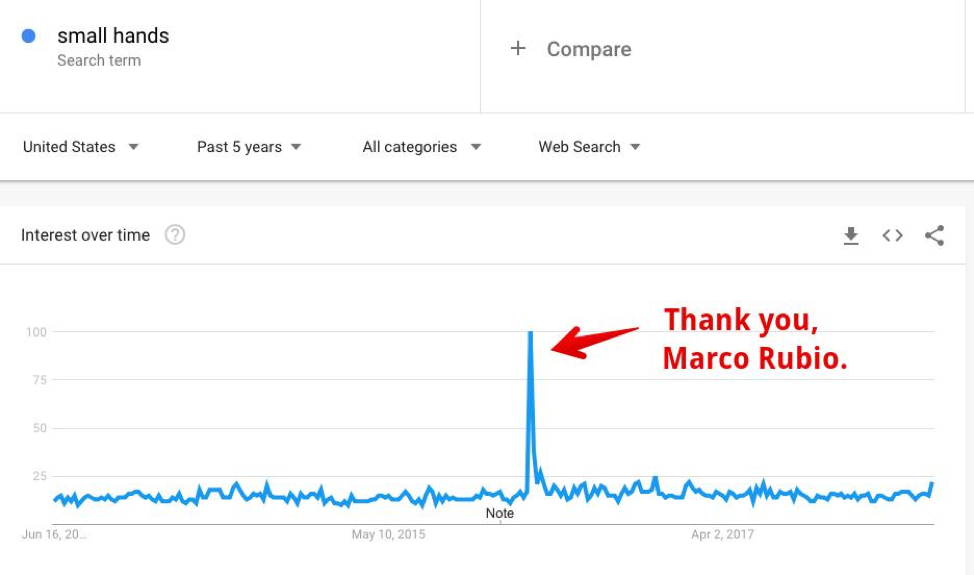Click the Interest over time heading
Image resolution: width=974 pixels, height=575 pixels.
(x=86, y=235)
